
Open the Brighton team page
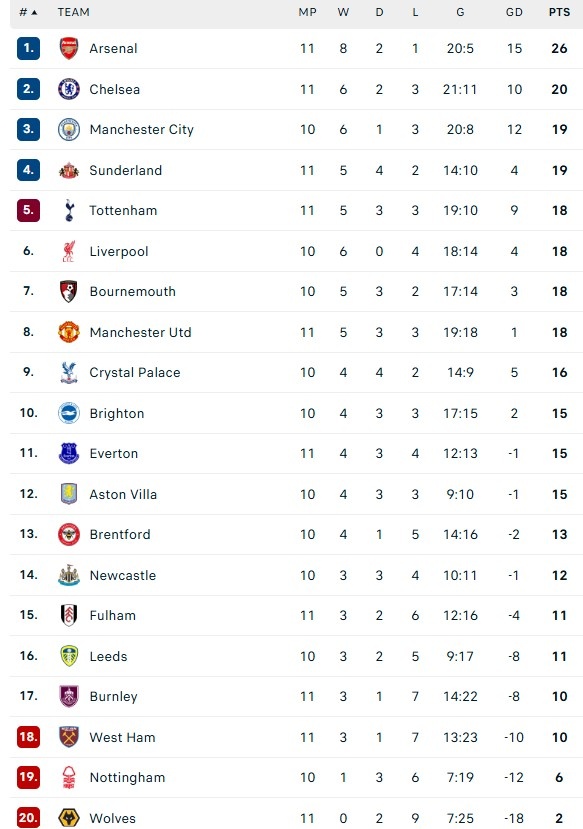(117, 413)
